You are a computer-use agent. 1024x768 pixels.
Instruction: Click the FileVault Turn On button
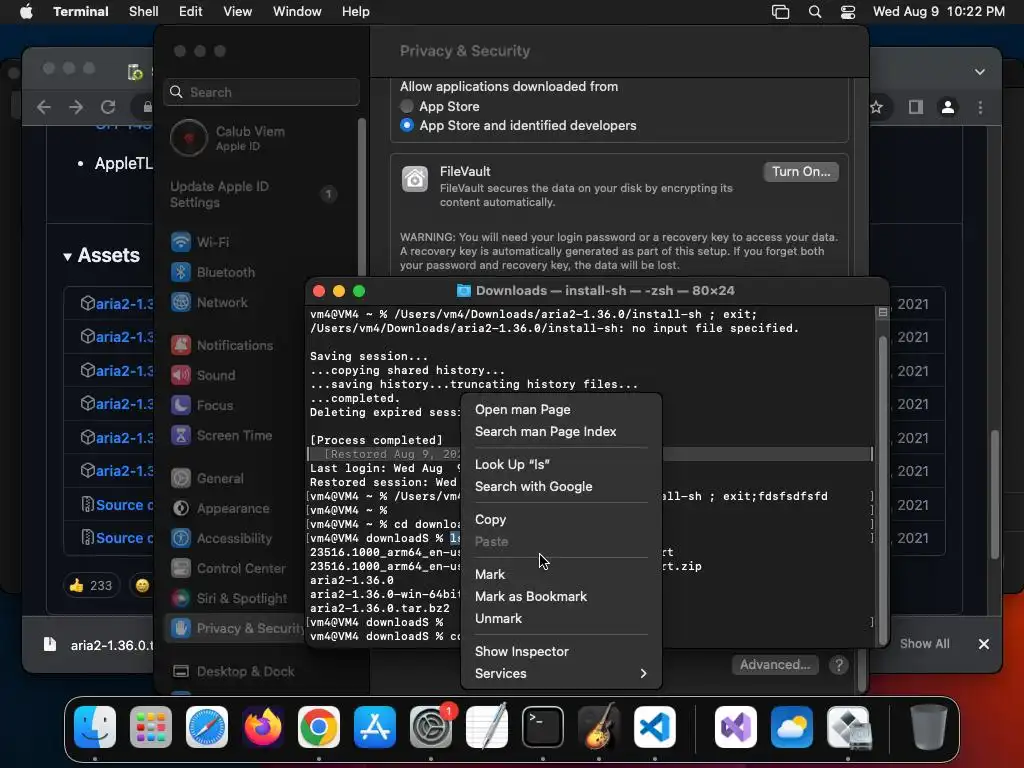(x=801, y=172)
